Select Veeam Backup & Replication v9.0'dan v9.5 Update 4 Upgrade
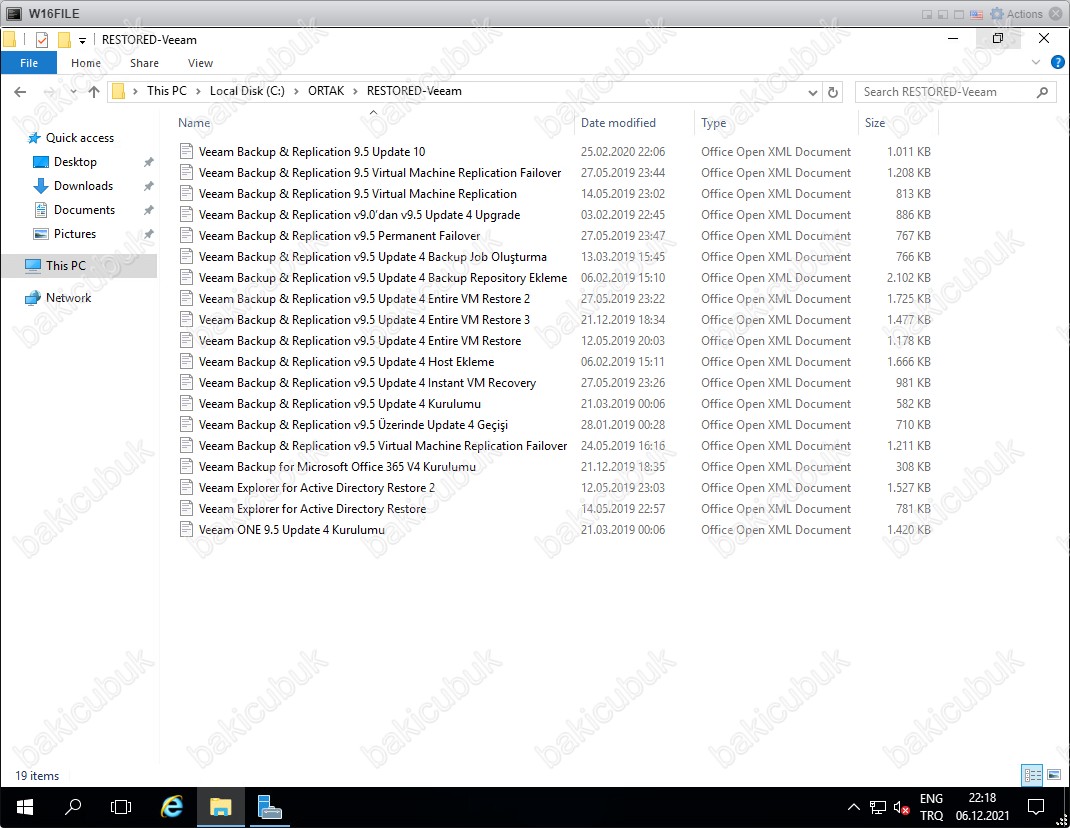This screenshot has height=828, width=1070. click(x=359, y=214)
